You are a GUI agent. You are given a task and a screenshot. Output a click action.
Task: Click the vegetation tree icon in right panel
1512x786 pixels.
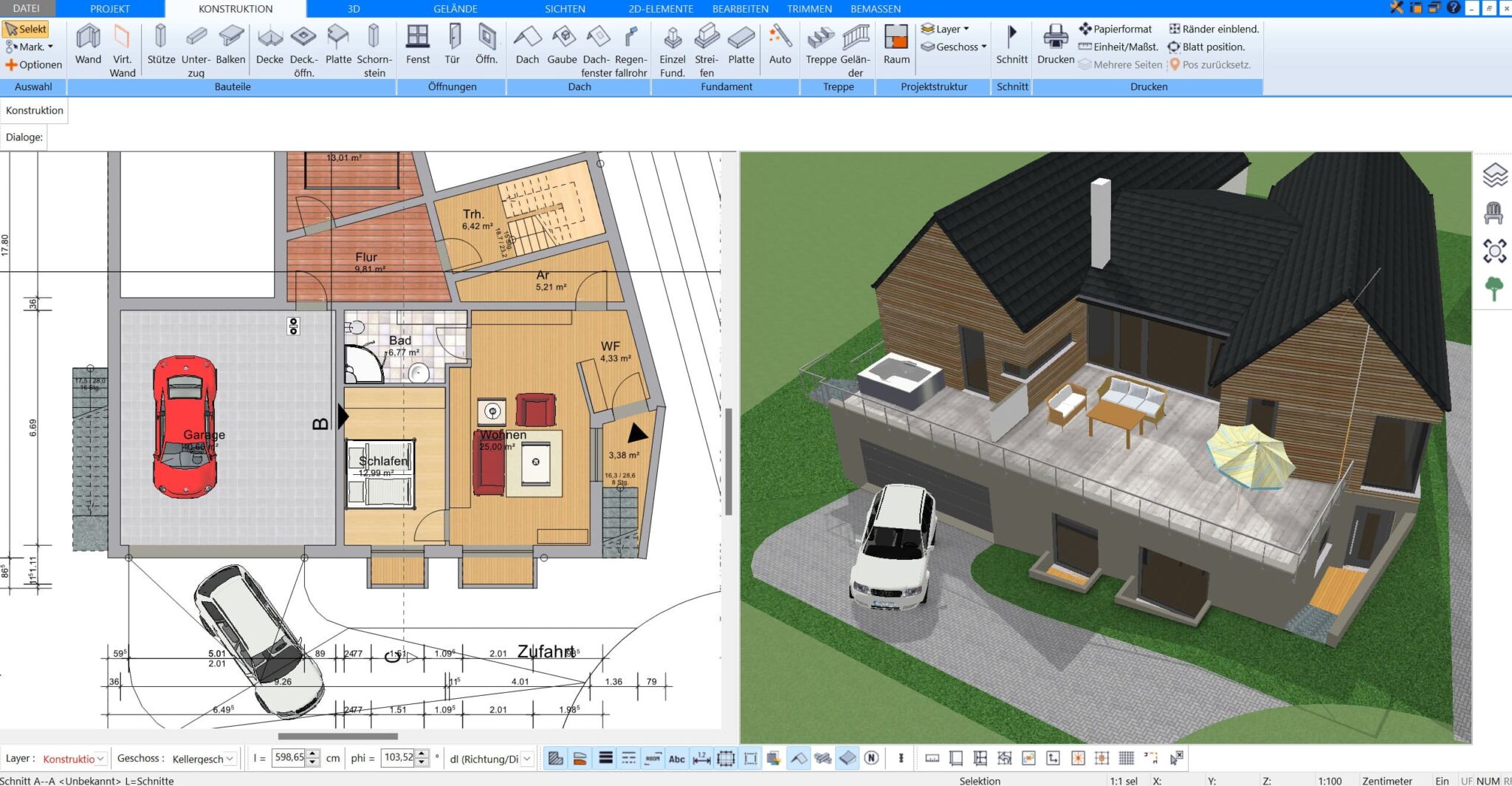[1494, 288]
